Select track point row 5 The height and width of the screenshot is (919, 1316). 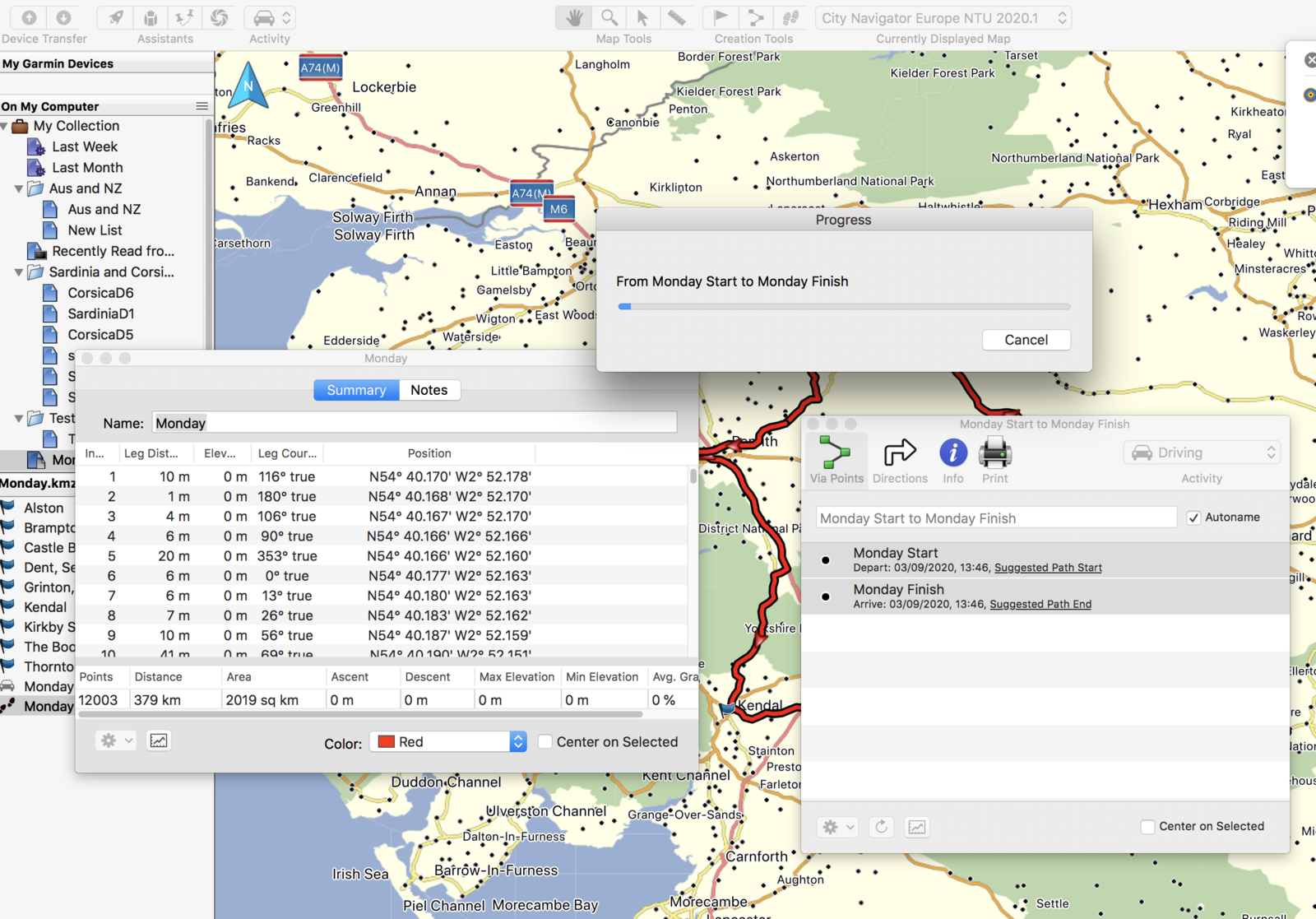click(382, 556)
